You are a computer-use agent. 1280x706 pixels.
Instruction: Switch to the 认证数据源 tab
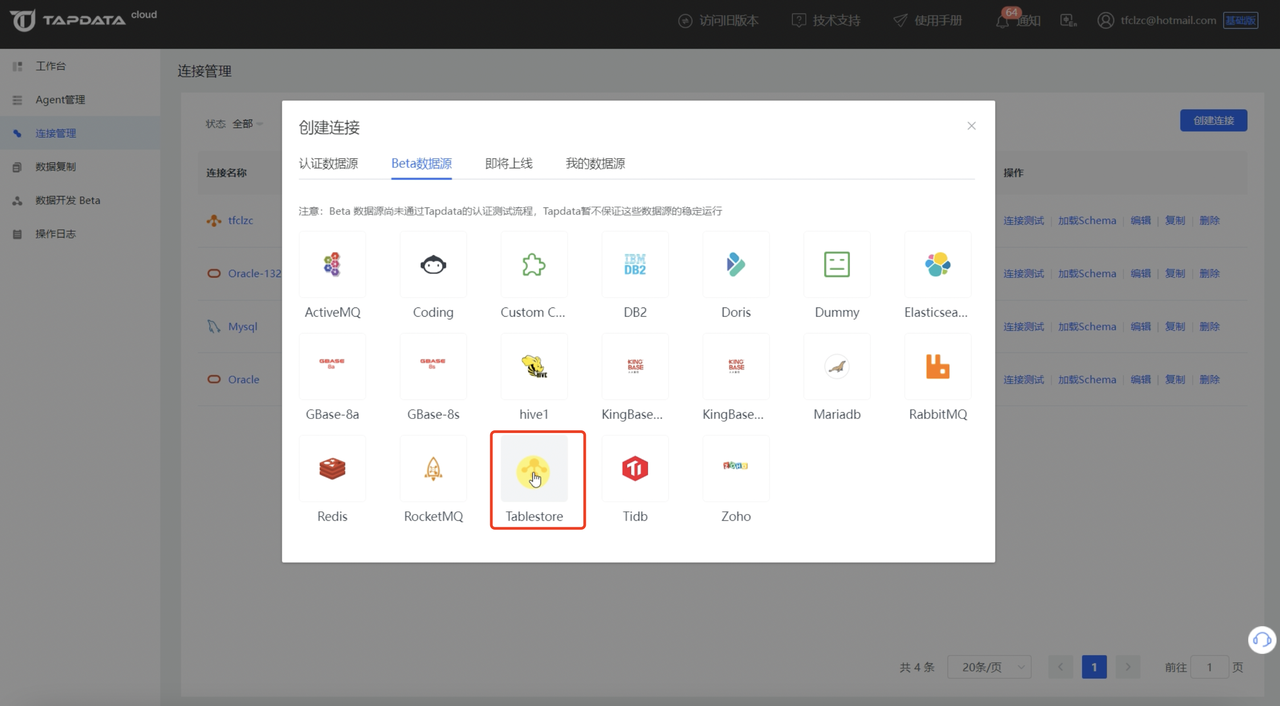(328, 163)
